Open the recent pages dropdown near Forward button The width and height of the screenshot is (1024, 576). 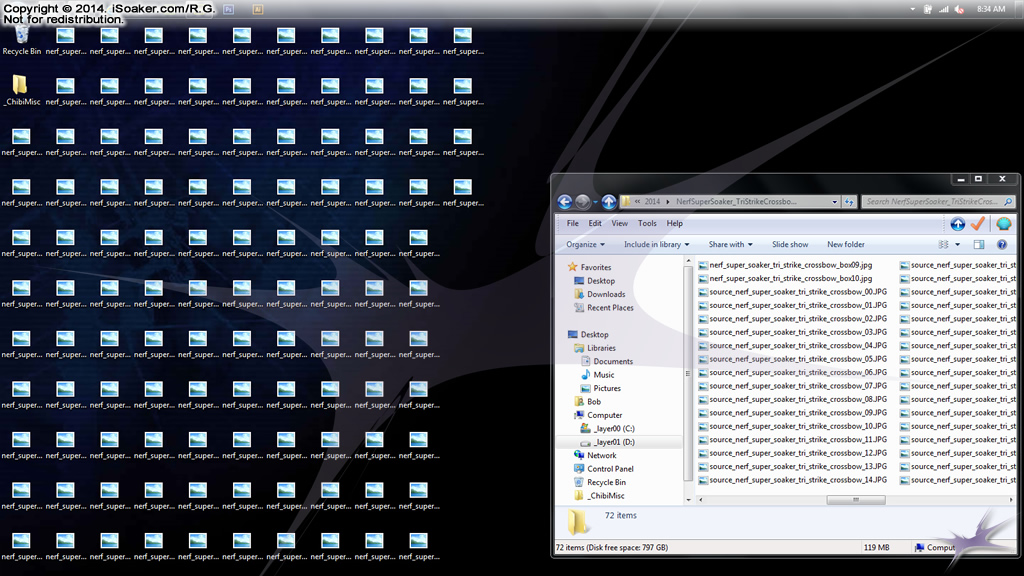click(x=595, y=202)
